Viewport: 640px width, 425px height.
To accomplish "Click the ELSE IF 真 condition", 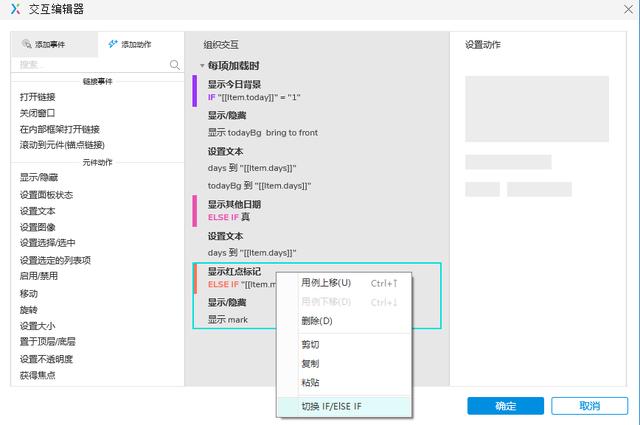I will coord(229,217).
